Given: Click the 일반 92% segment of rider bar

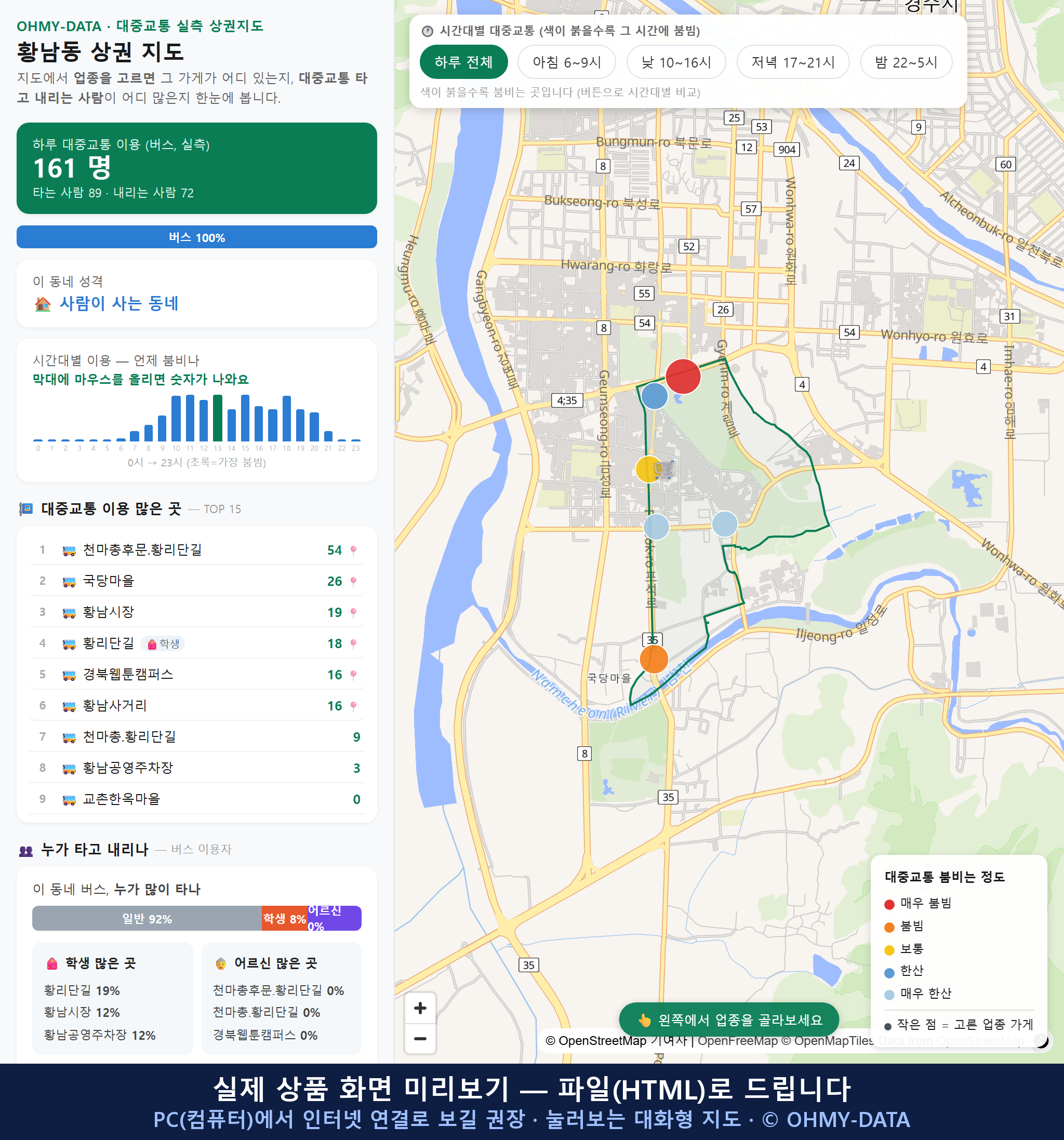Looking at the screenshot, I should tap(147, 918).
